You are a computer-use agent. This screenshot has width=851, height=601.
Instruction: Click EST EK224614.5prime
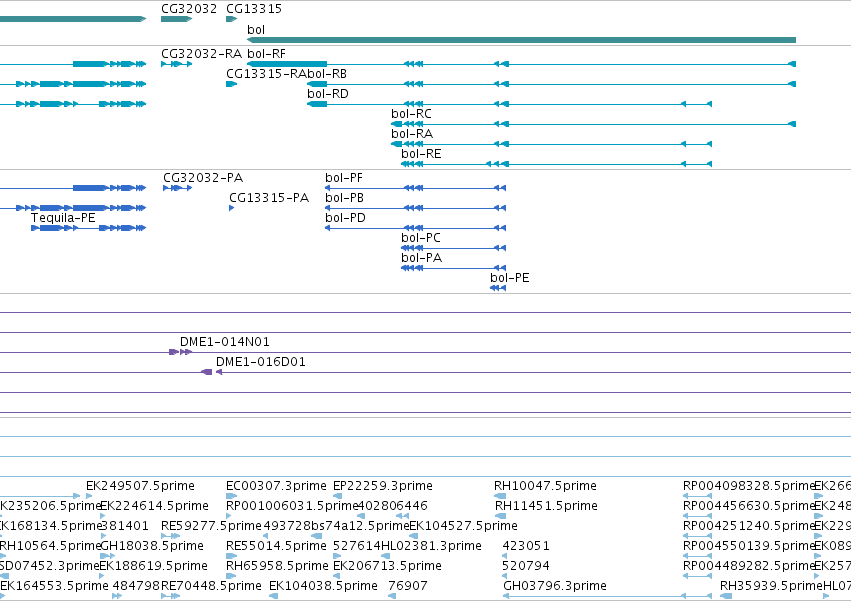tap(155, 506)
